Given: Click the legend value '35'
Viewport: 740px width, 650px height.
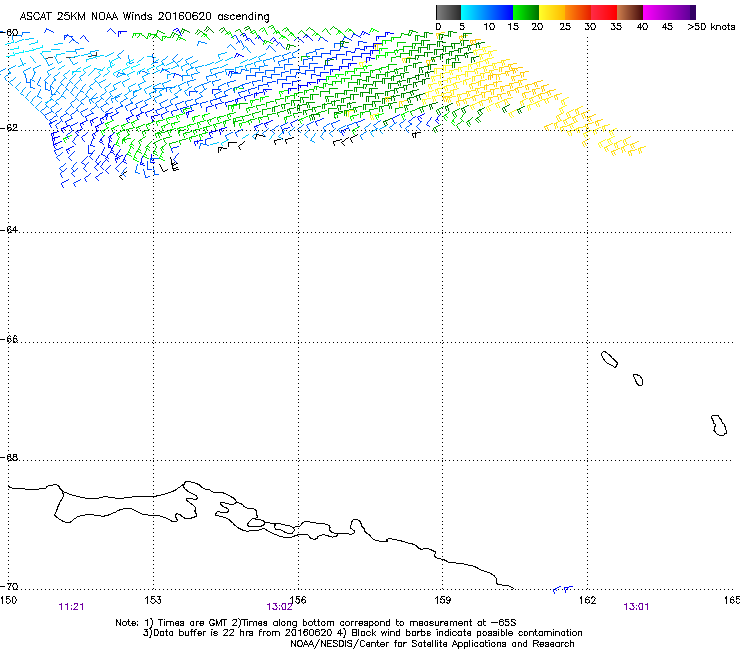Looking at the screenshot, I should pyautogui.click(x=616, y=27).
